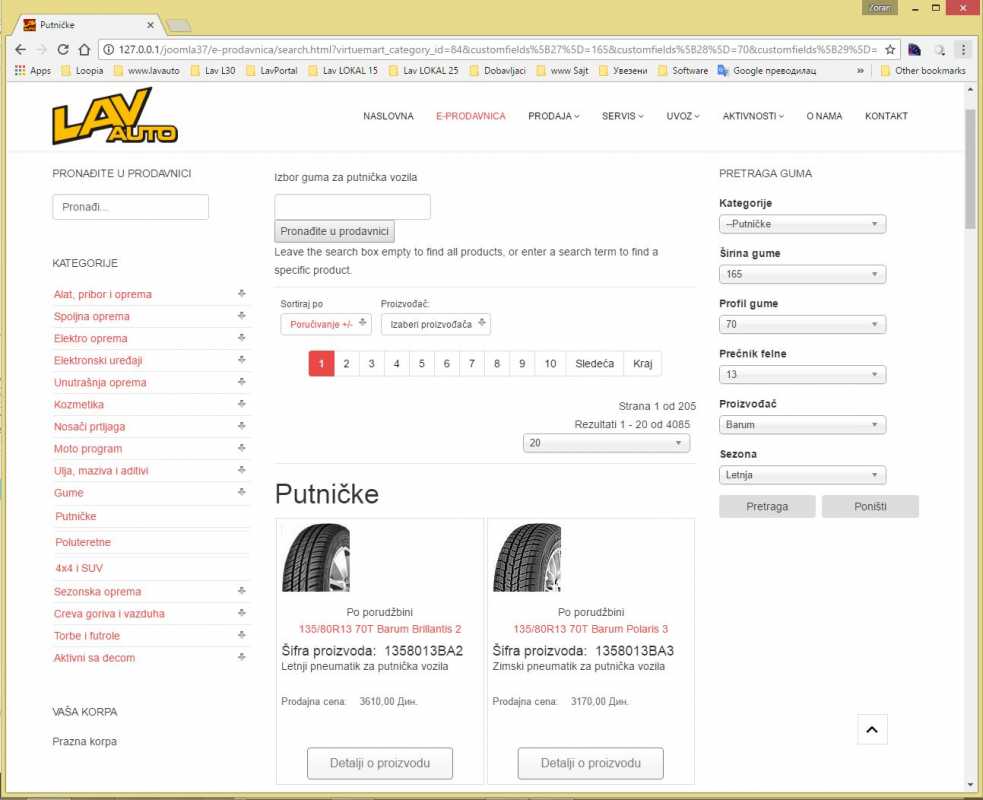Open the Izaberi proizvođača dropdown
This screenshot has height=800, width=983.
click(436, 324)
